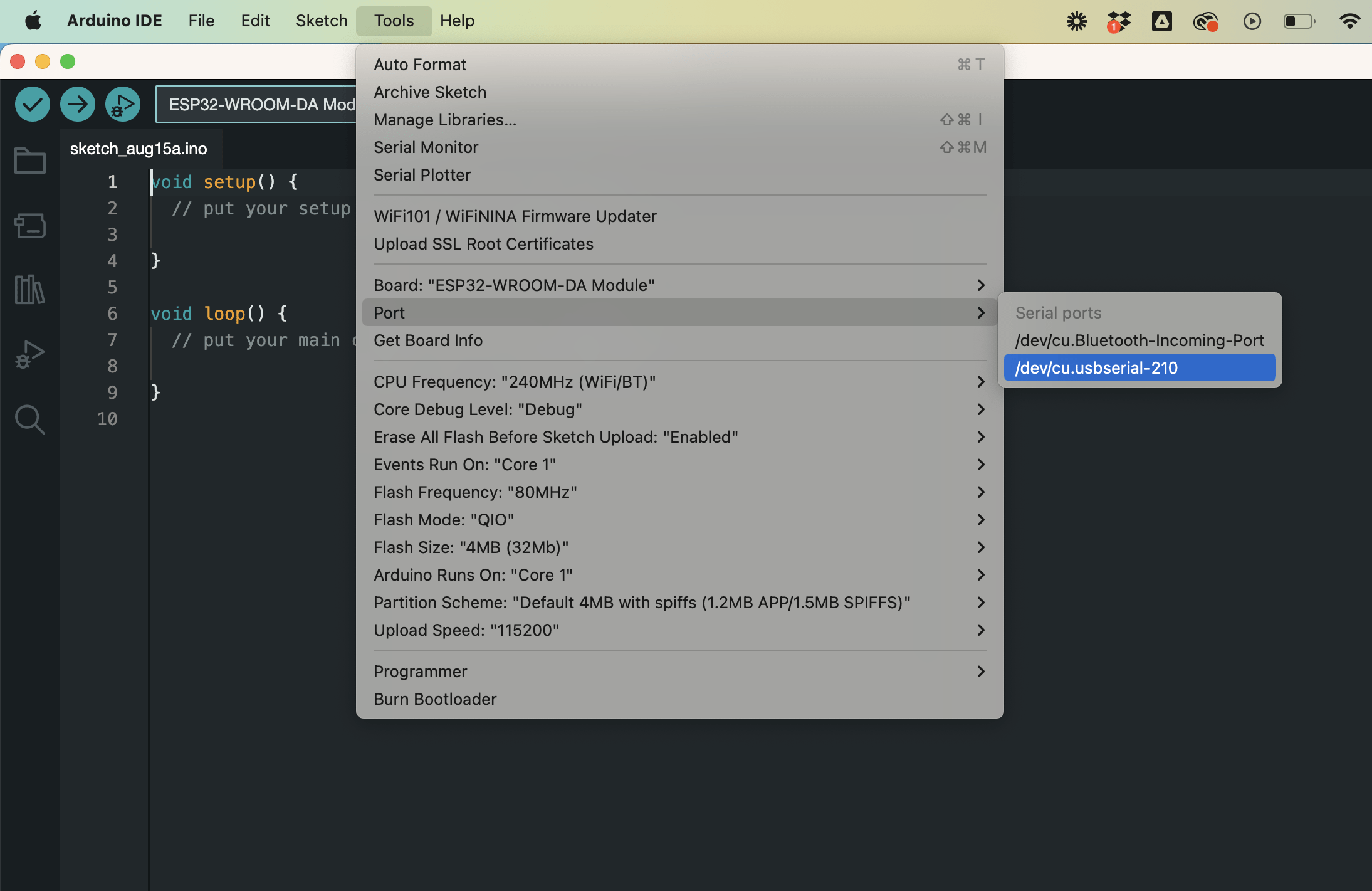Viewport: 1372px width, 891px height.
Task: Expand the Programmer submenu
Action: (679, 672)
